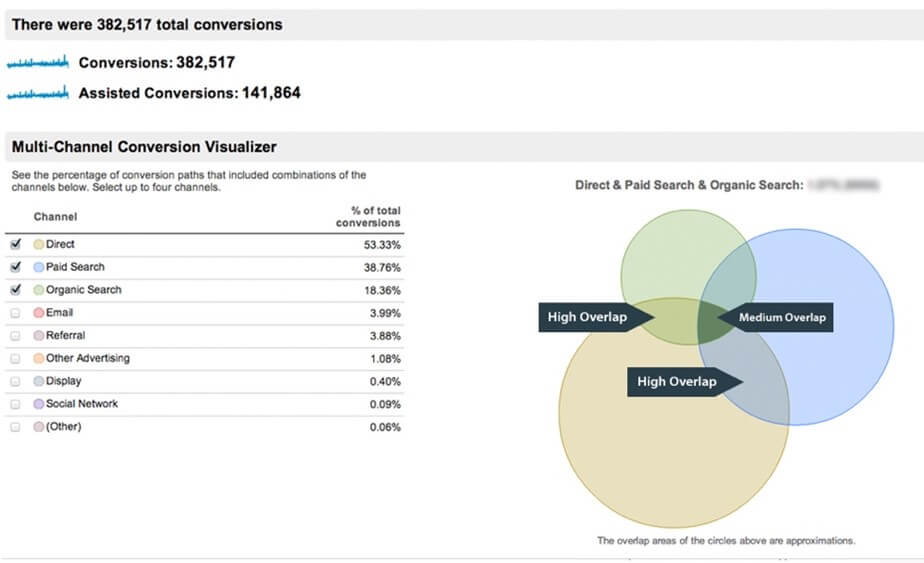This screenshot has width=924, height=563.
Task: Disable the Organic Search channel checkbox
Action: pos(15,290)
